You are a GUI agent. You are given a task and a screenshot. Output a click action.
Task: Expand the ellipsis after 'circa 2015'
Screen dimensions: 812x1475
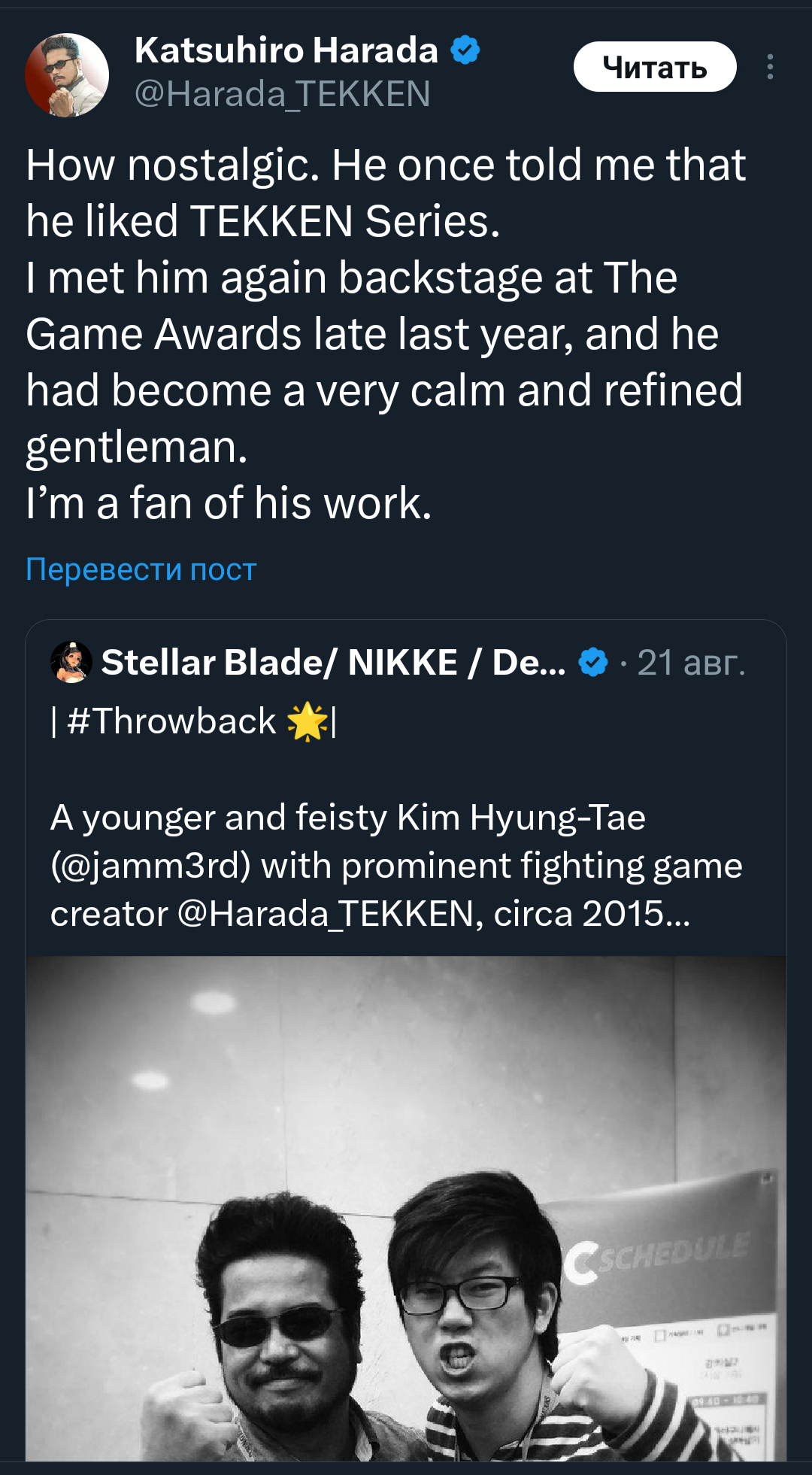(677, 915)
